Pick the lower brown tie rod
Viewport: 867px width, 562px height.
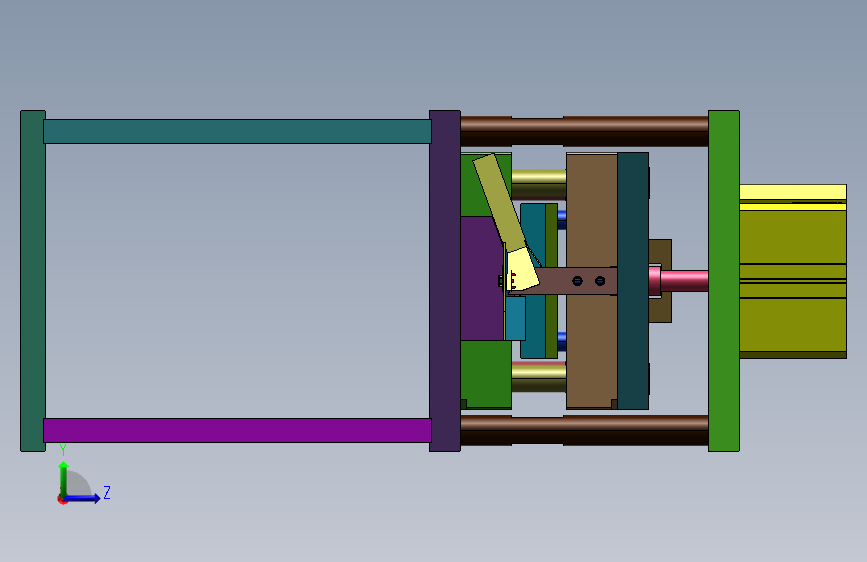(584, 430)
